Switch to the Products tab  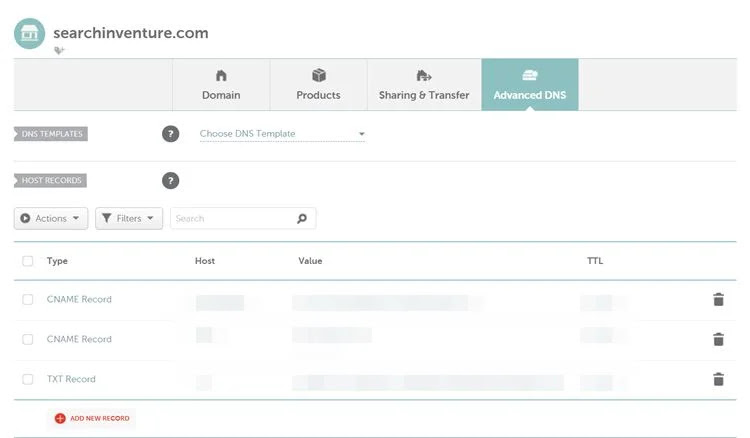(x=319, y=85)
